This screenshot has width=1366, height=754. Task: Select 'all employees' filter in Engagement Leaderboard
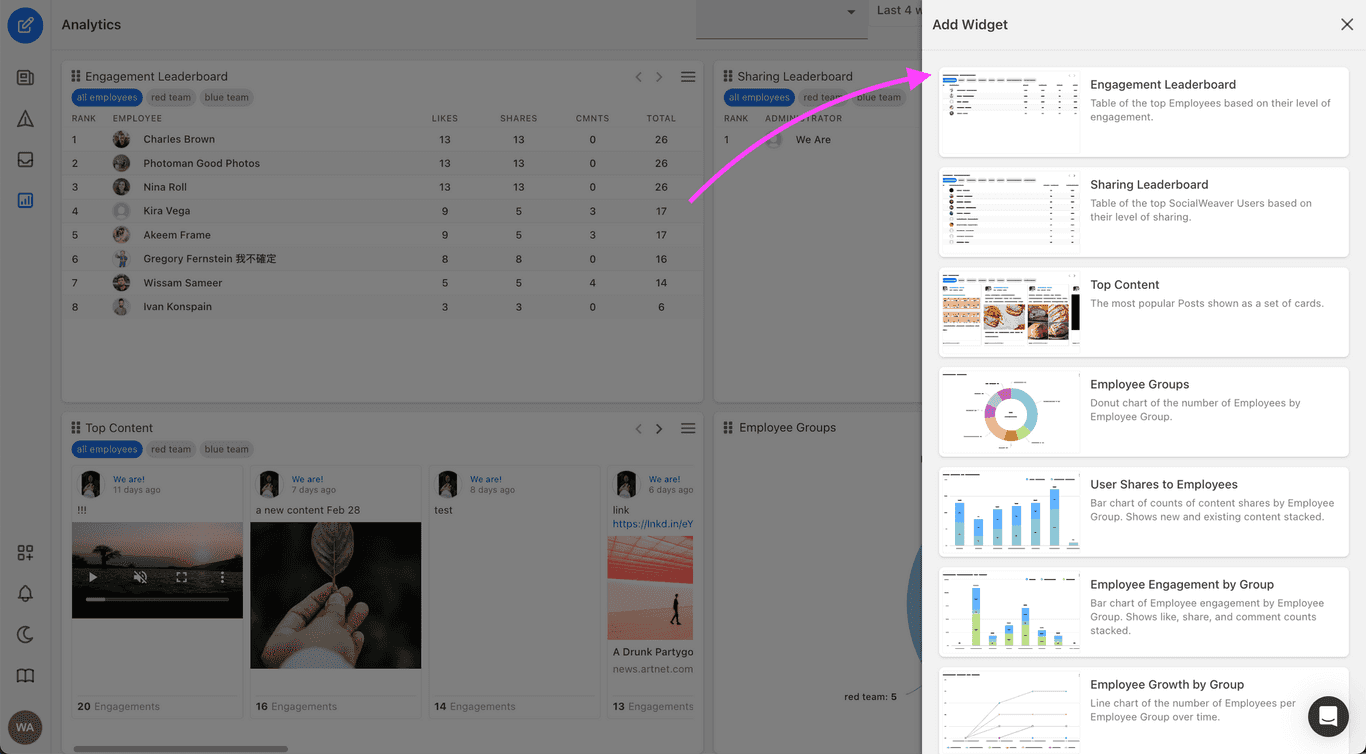click(107, 98)
